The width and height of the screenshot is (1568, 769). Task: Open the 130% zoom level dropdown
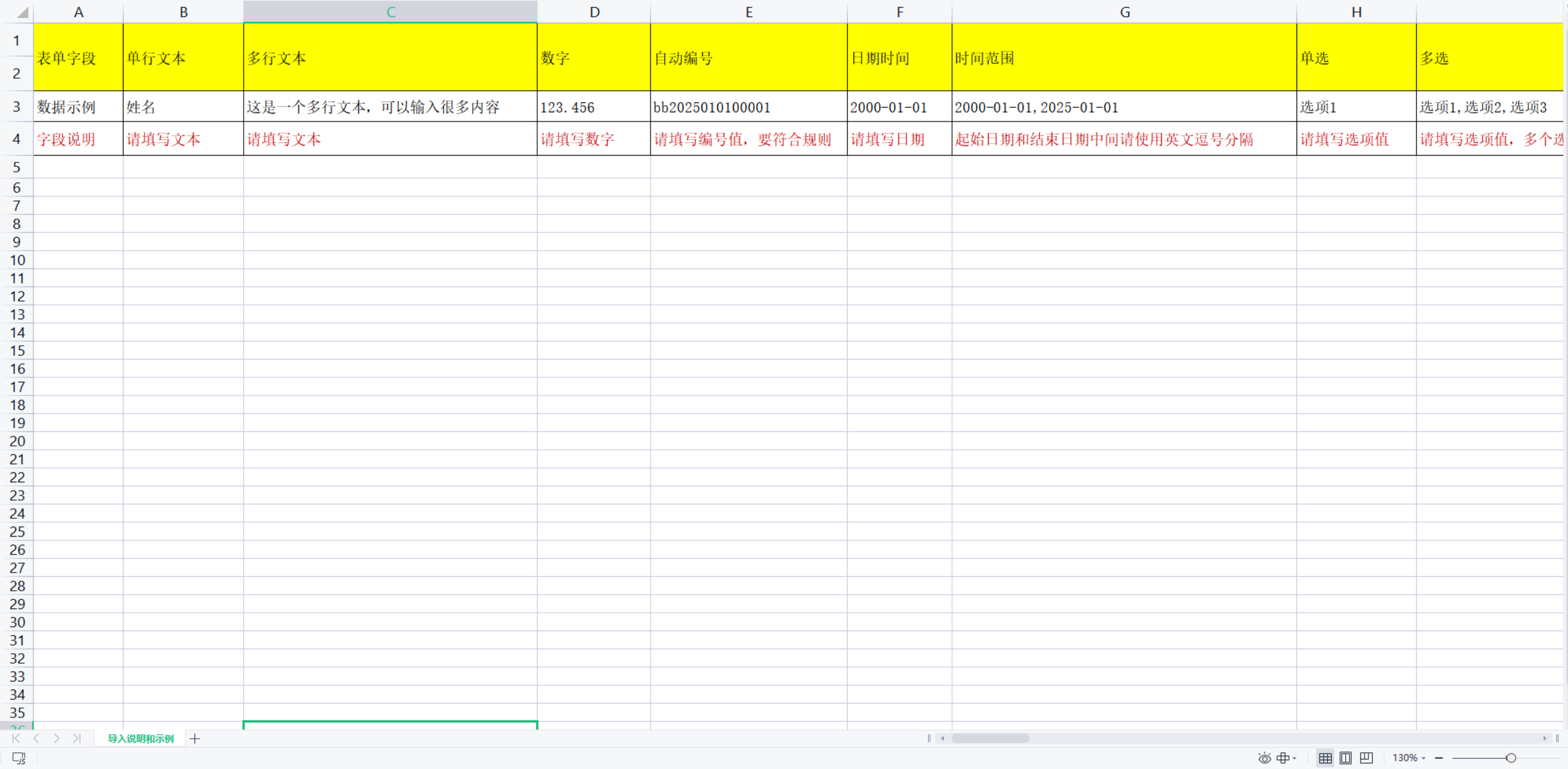pos(1408,758)
